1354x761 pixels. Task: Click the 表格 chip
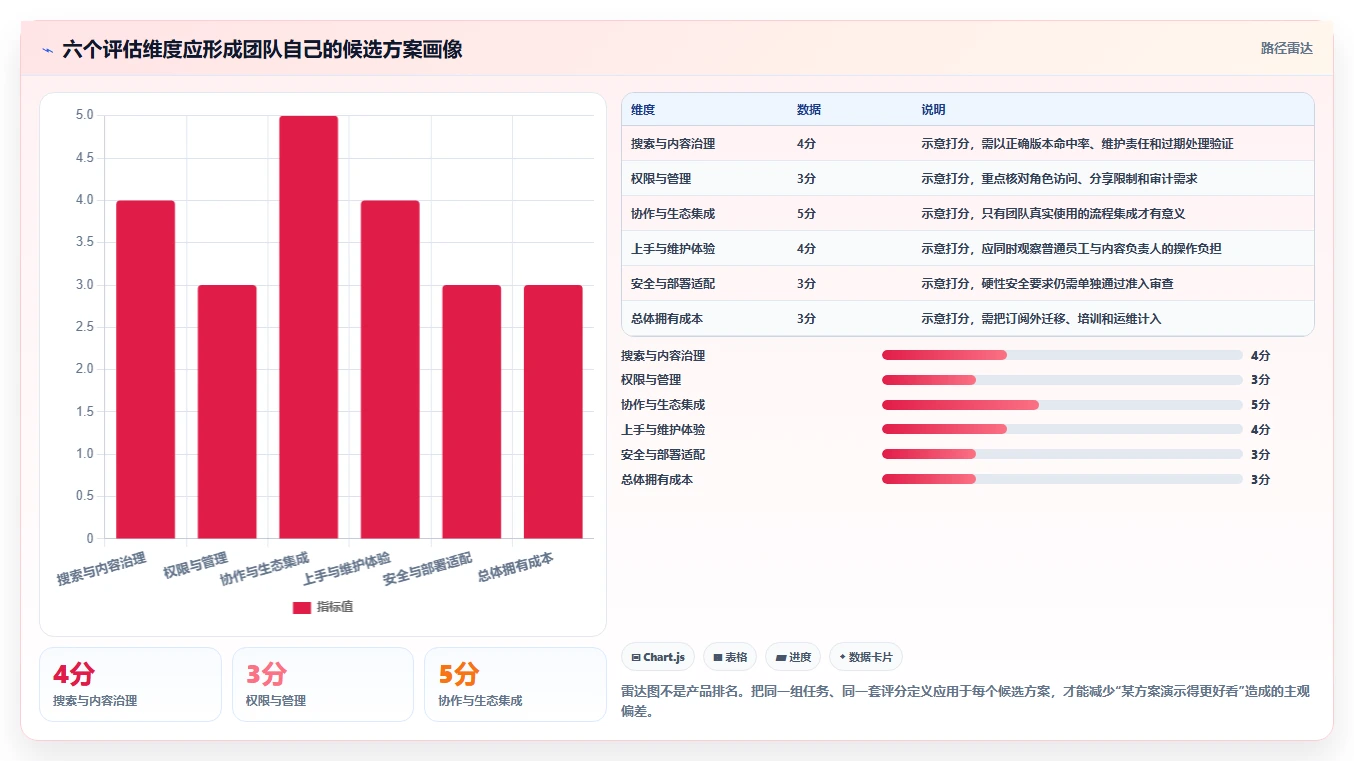click(730, 657)
